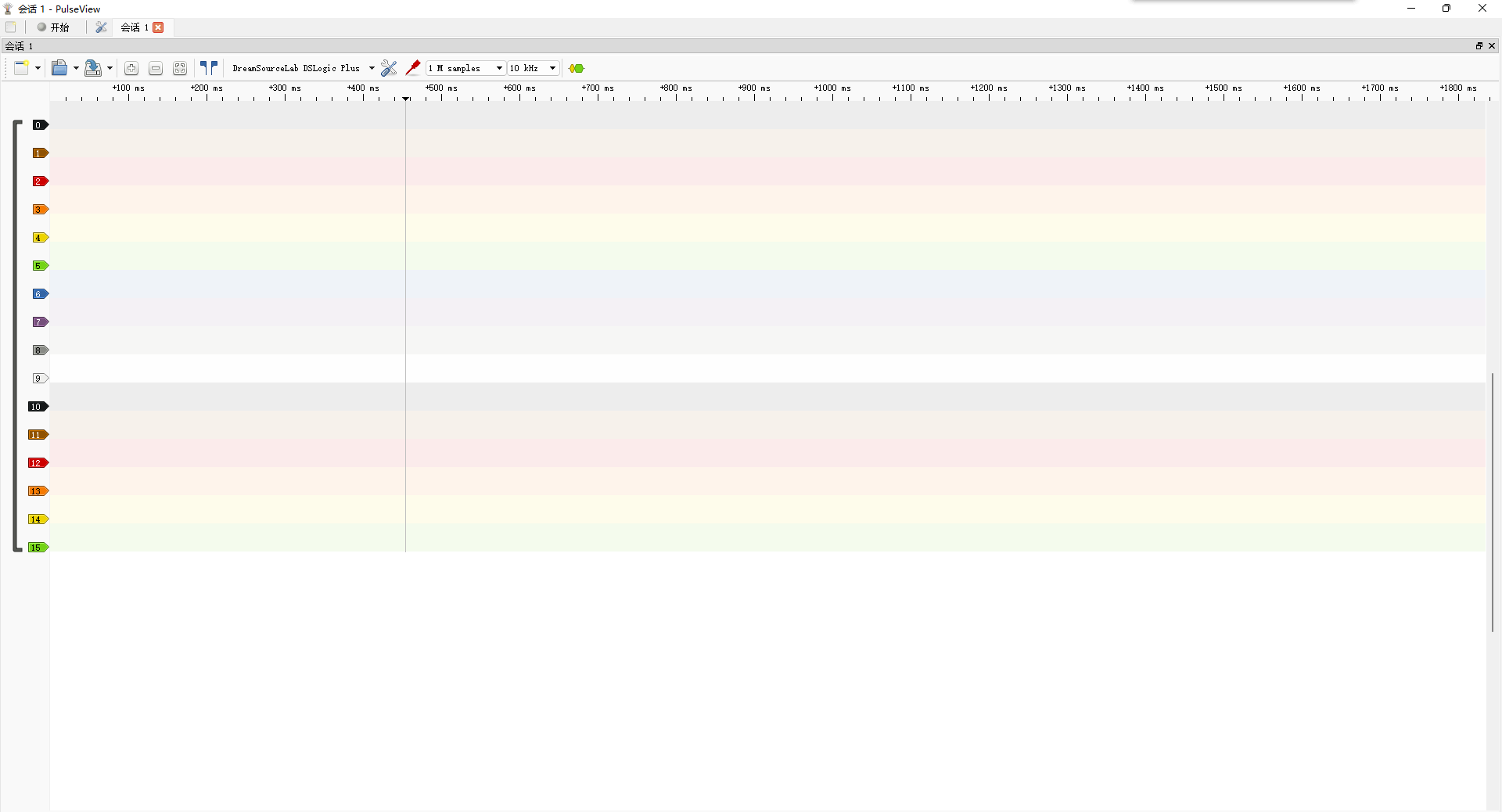Open settings via top bar wrench icon
Screen dimensions: 1502x812
[101, 27]
